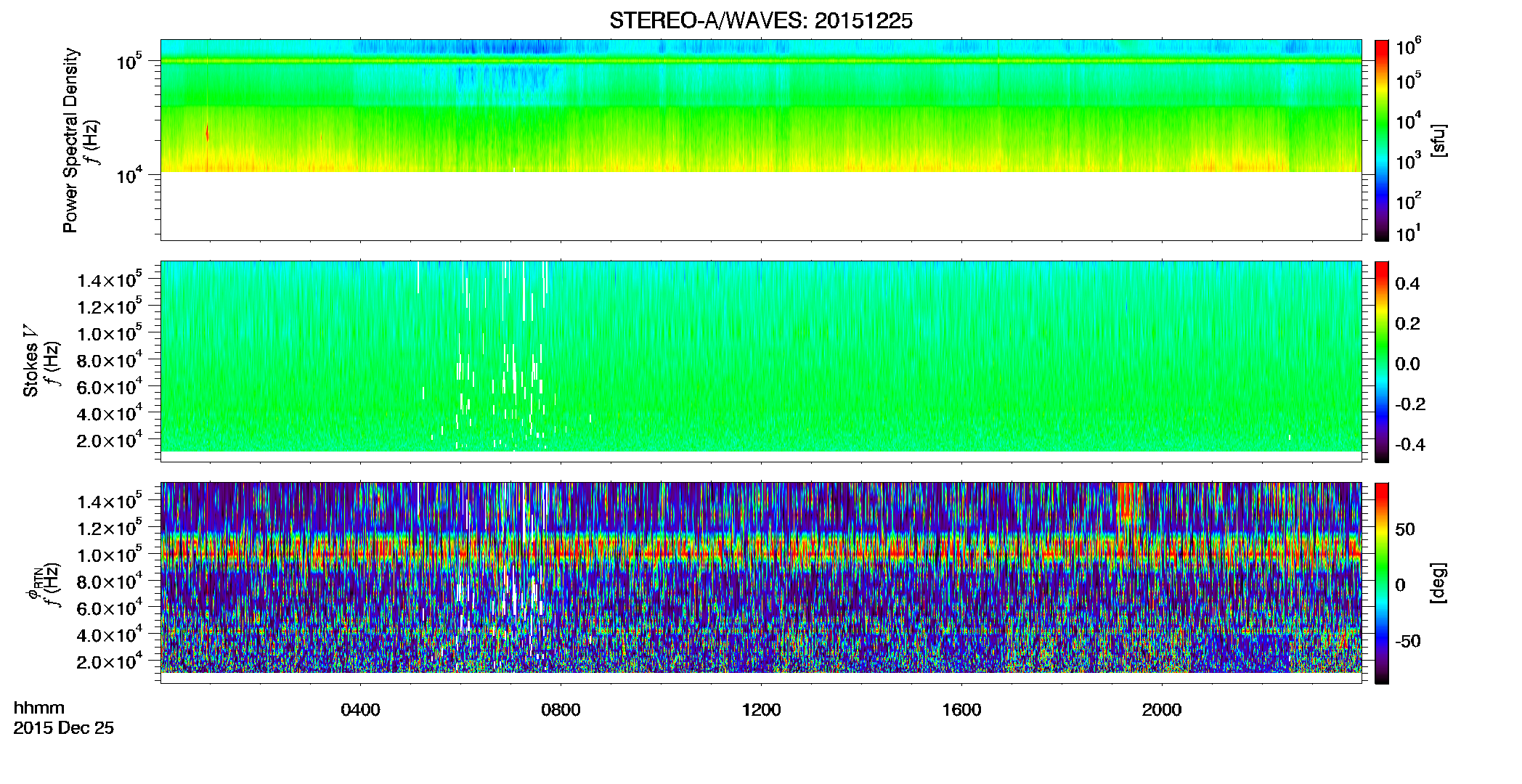Viewport: 1522px width, 784px height.
Task: Select the 1600 time axis label
Action: [x=961, y=710]
